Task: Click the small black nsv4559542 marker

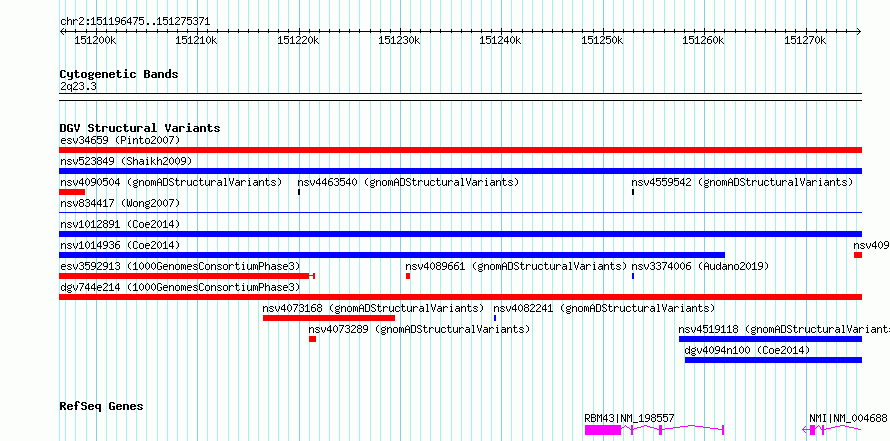Action: (633, 192)
